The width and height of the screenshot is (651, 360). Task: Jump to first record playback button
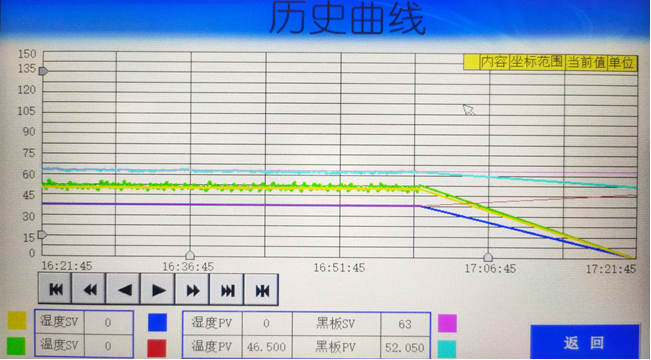[55, 289]
